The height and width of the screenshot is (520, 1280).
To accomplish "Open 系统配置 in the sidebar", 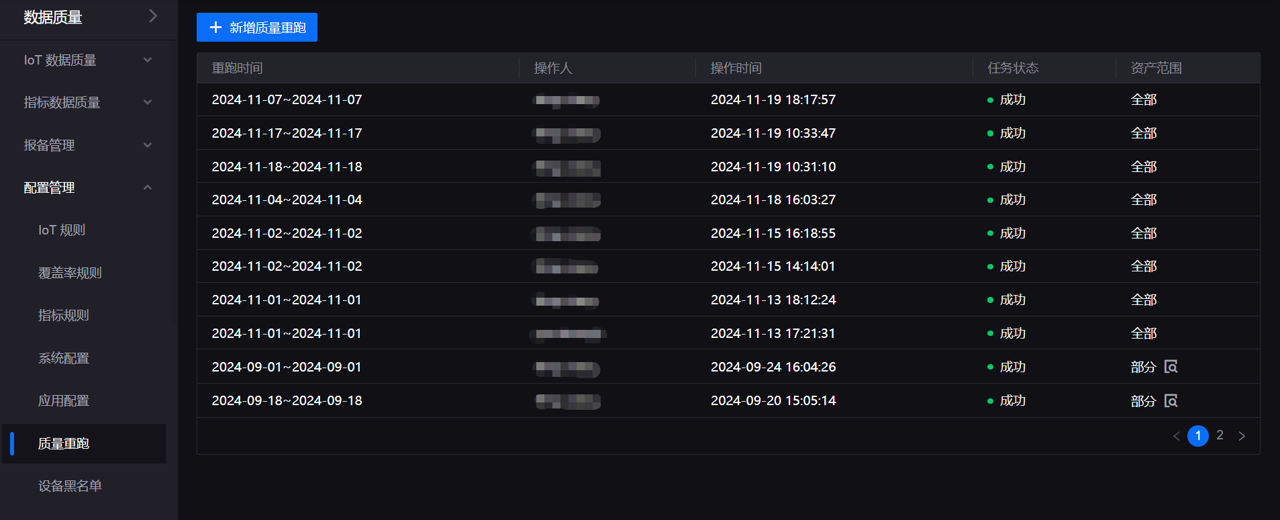I will (x=64, y=358).
